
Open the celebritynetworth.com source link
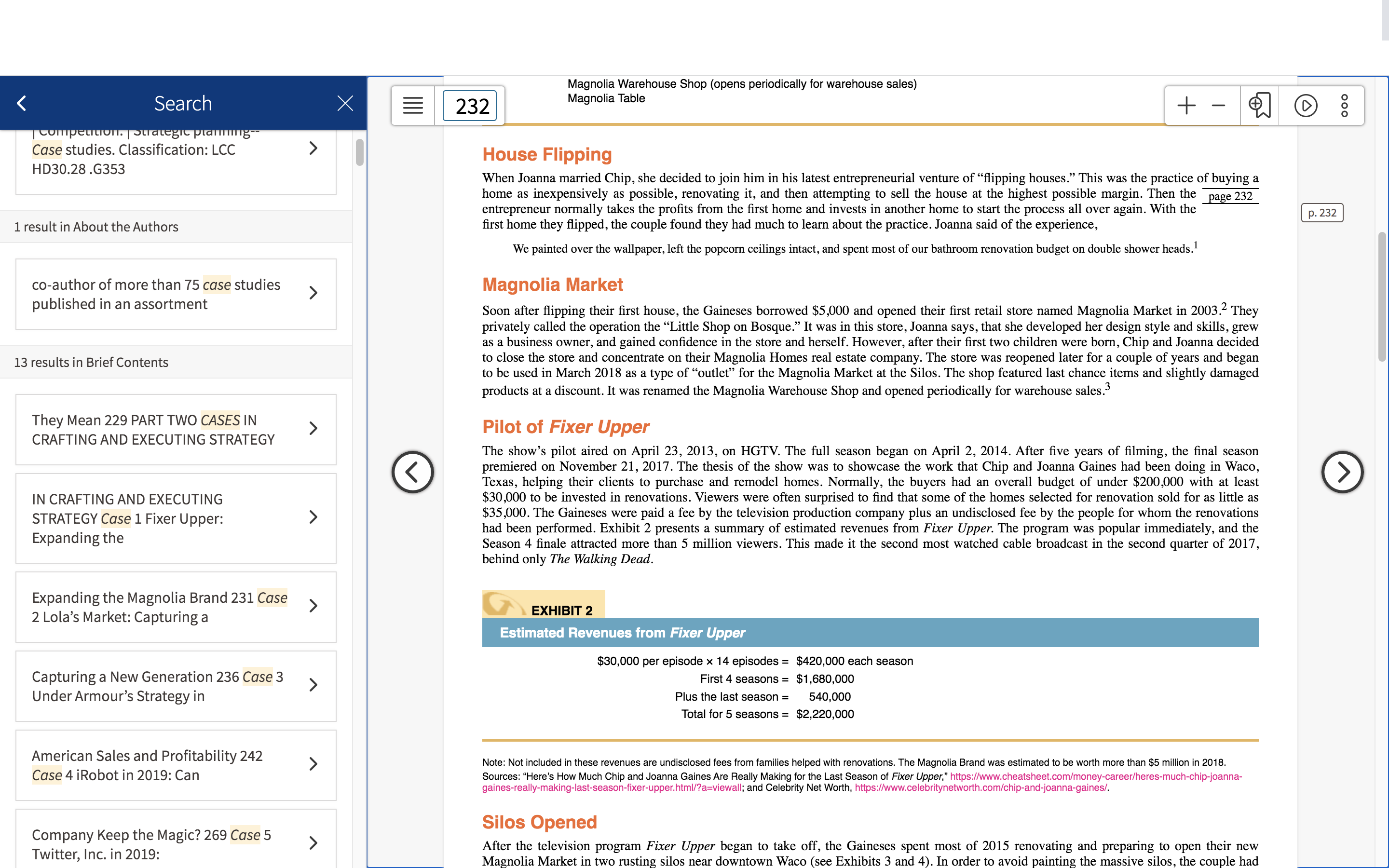click(980, 787)
